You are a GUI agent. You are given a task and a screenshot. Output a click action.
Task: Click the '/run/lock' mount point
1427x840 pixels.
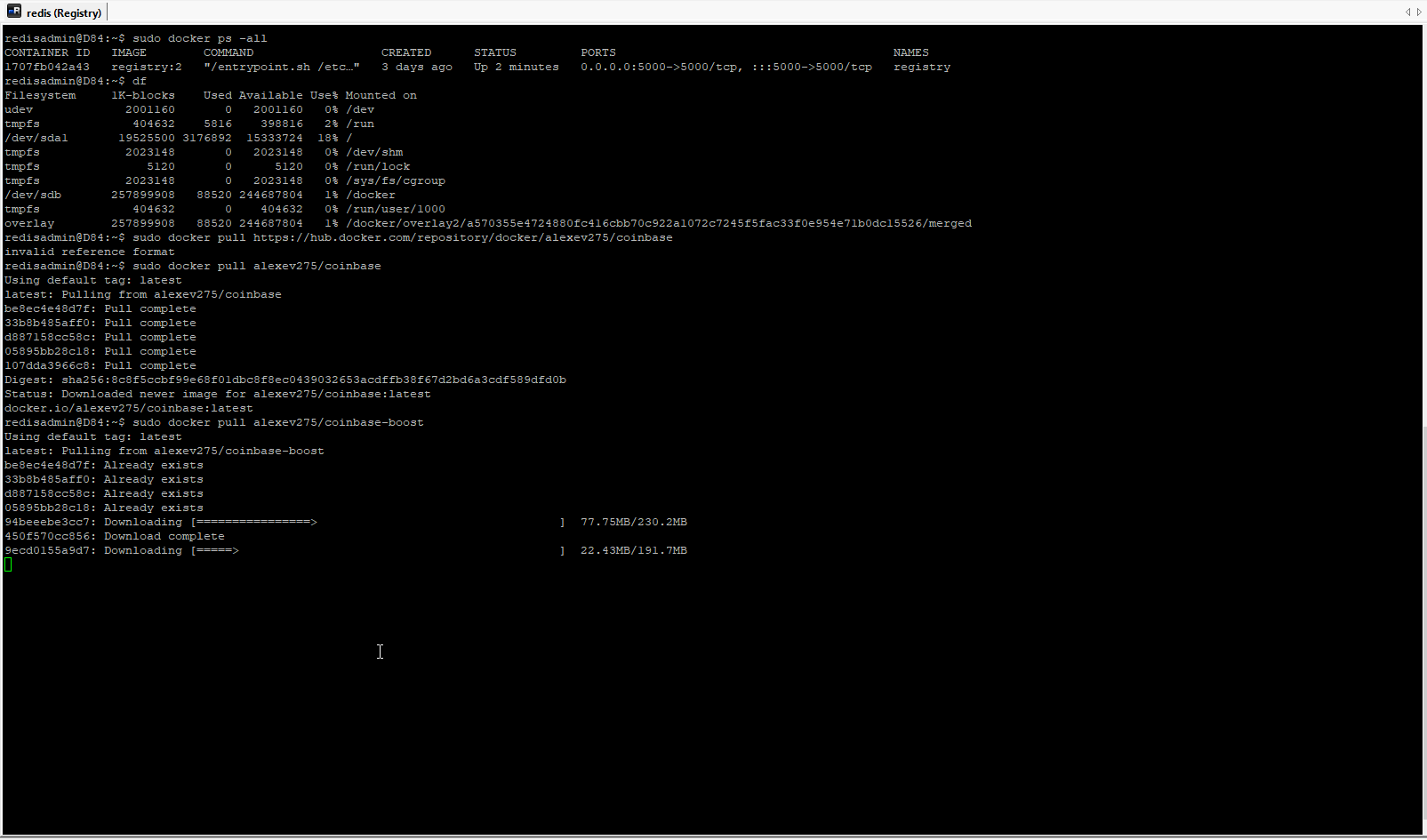tap(378, 166)
